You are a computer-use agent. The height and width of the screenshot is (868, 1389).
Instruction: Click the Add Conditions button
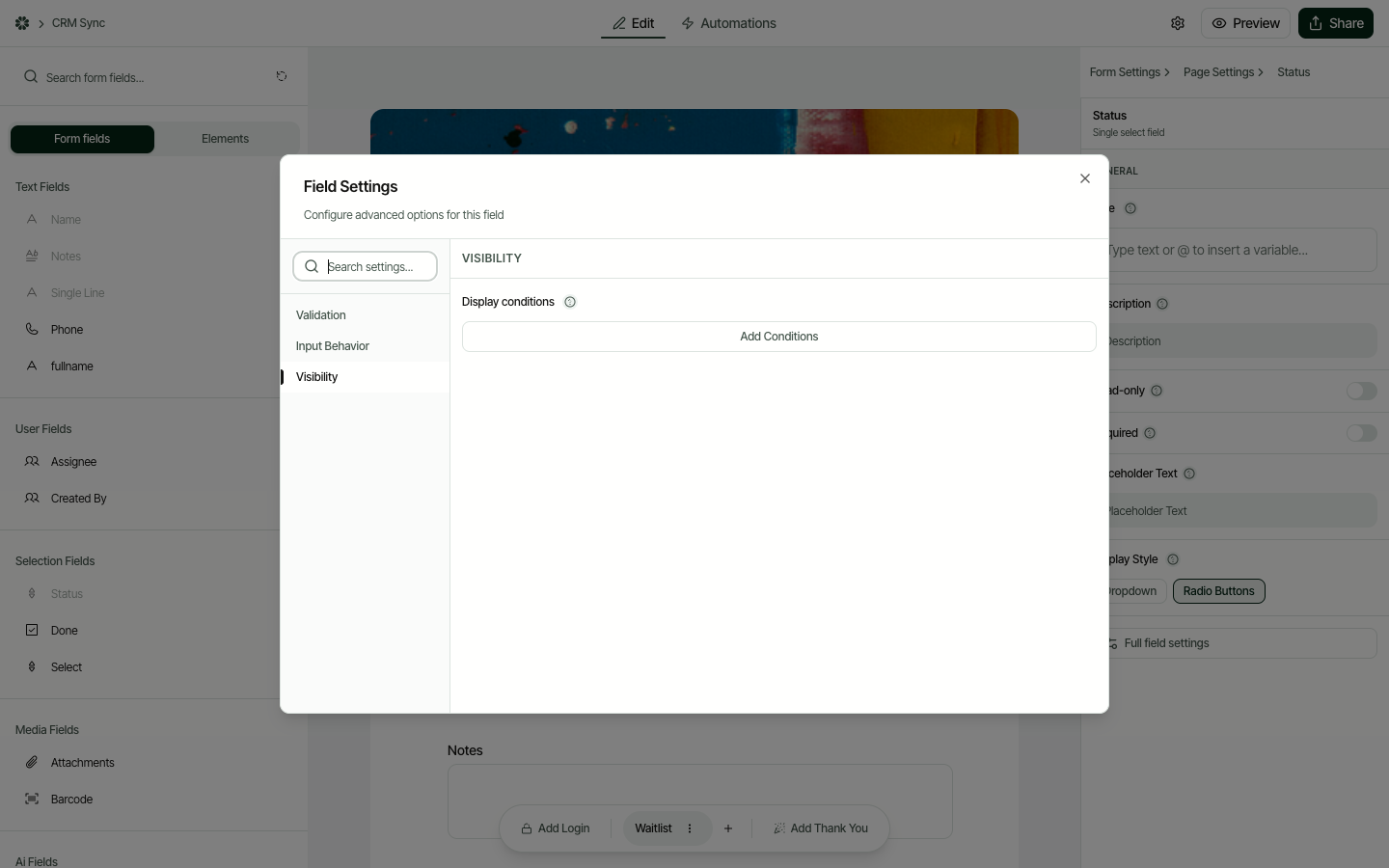point(778,336)
